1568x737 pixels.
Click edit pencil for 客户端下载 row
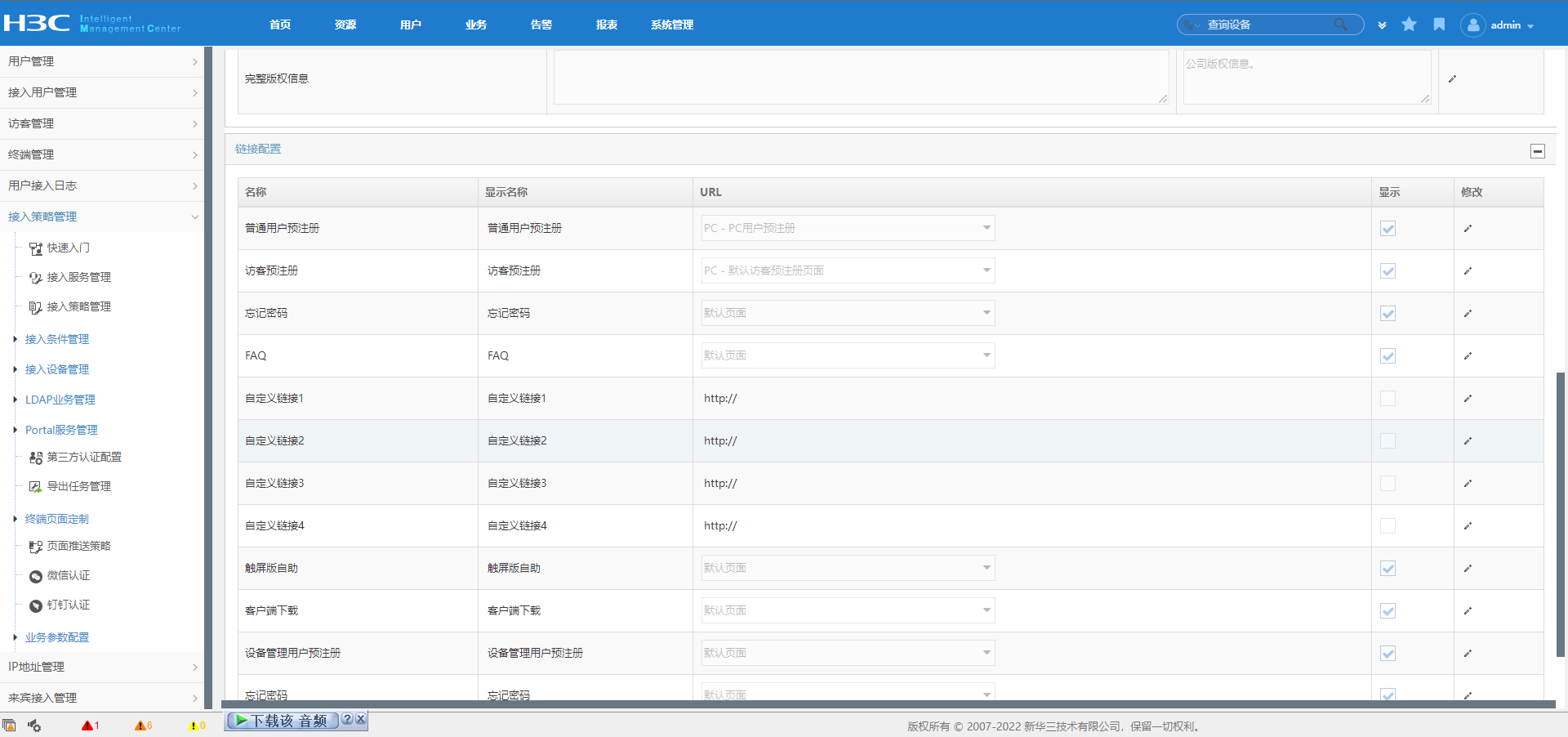[1468, 611]
